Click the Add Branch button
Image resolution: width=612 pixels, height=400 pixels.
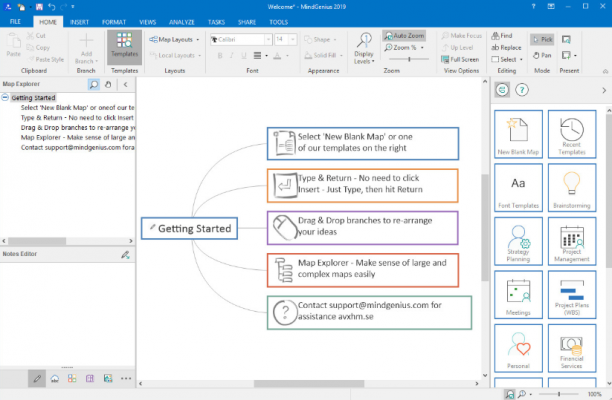point(86,48)
